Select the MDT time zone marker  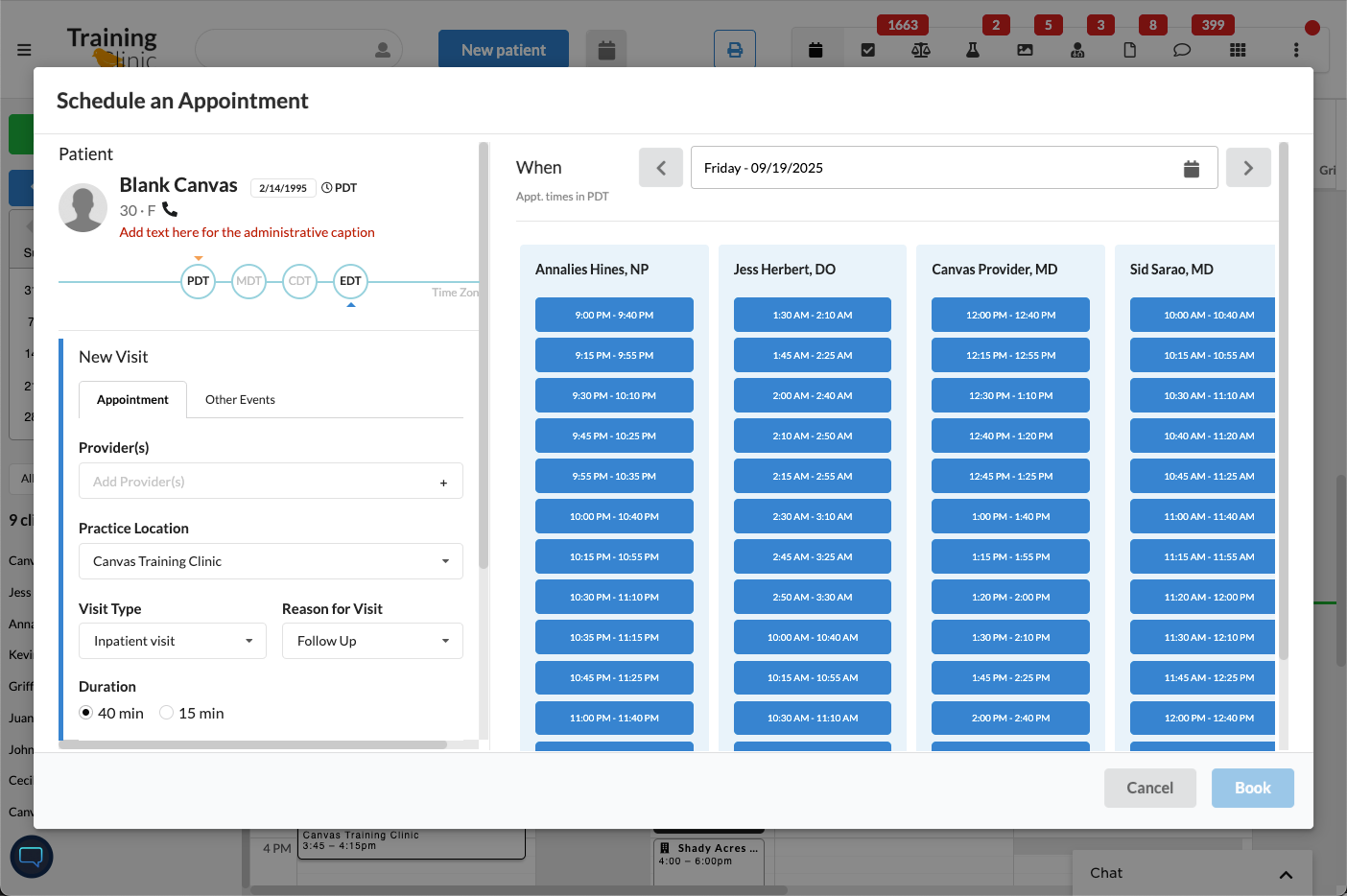[248, 281]
